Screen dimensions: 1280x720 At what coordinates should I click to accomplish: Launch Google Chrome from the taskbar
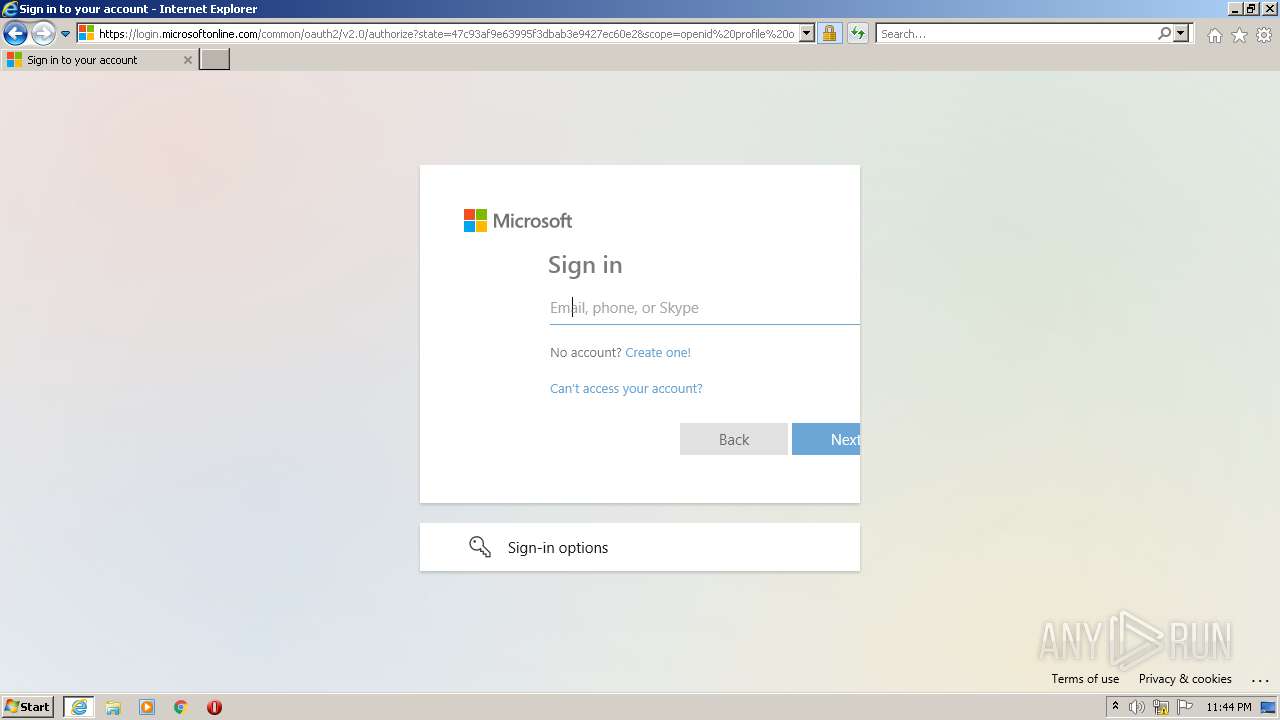point(181,707)
